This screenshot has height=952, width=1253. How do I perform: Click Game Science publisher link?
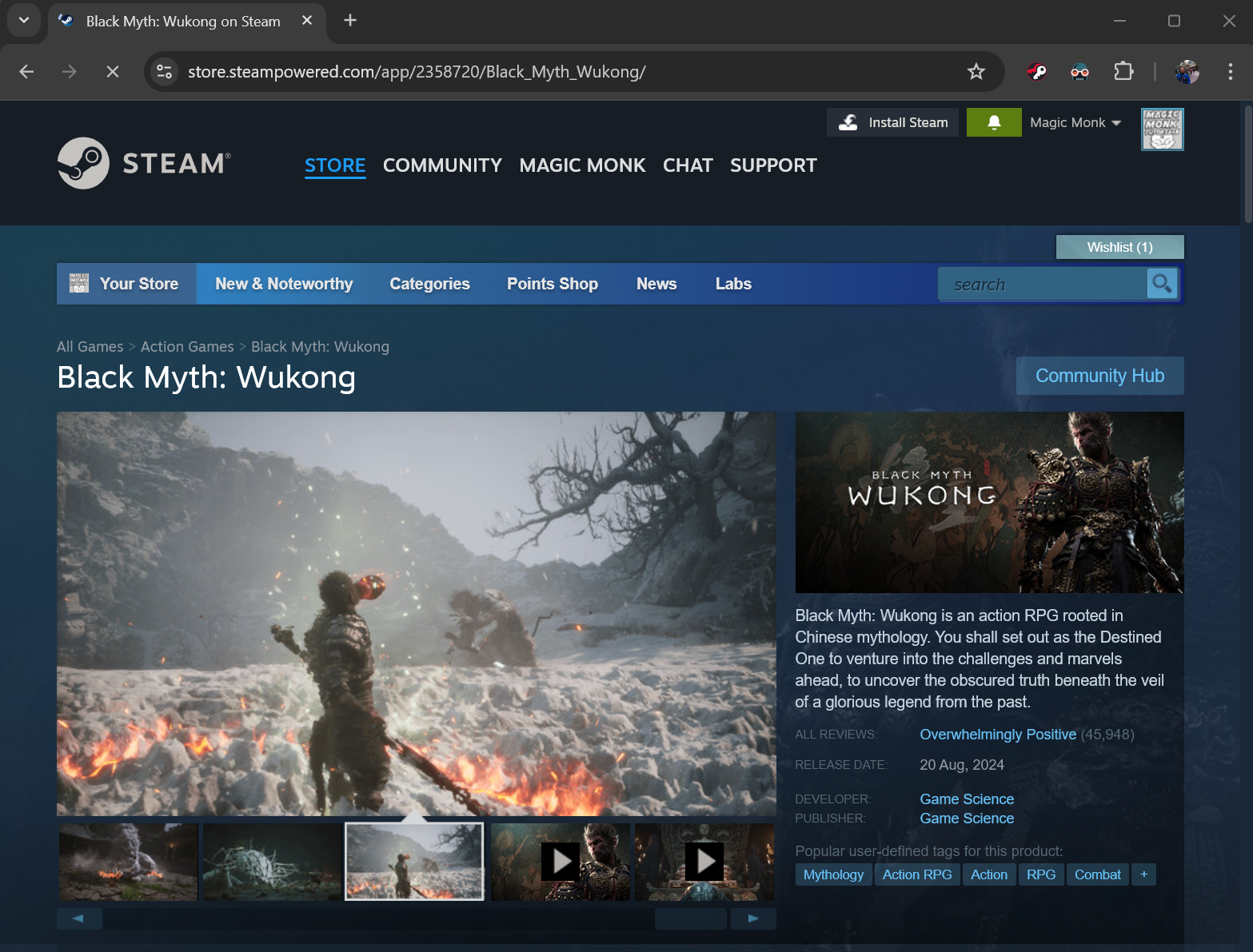(967, 819)
